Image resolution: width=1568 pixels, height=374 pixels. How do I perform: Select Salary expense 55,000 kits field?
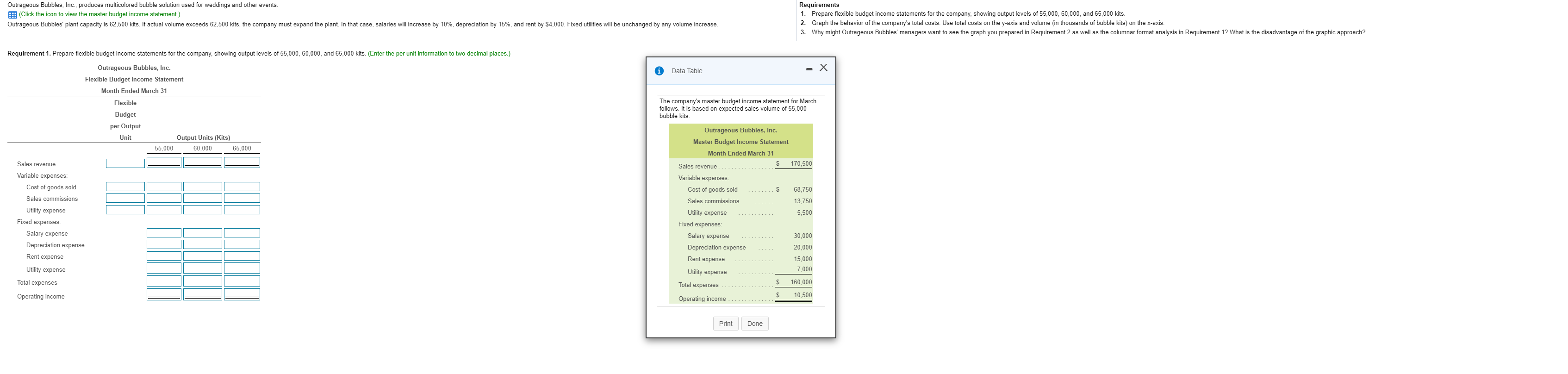click(x=164, y=233)
